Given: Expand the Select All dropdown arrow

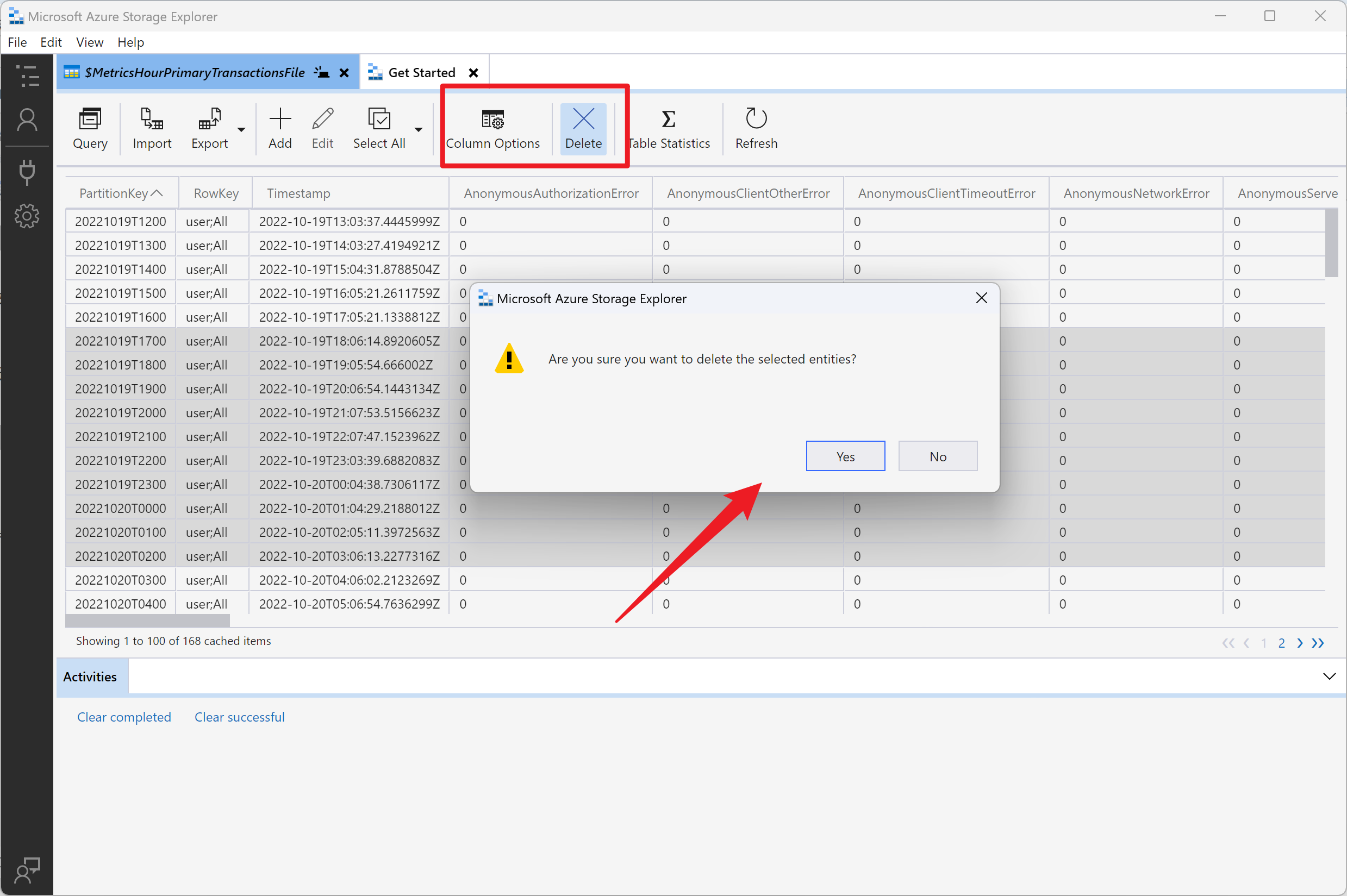Looking at the screenshot, I should click(419, 130).
